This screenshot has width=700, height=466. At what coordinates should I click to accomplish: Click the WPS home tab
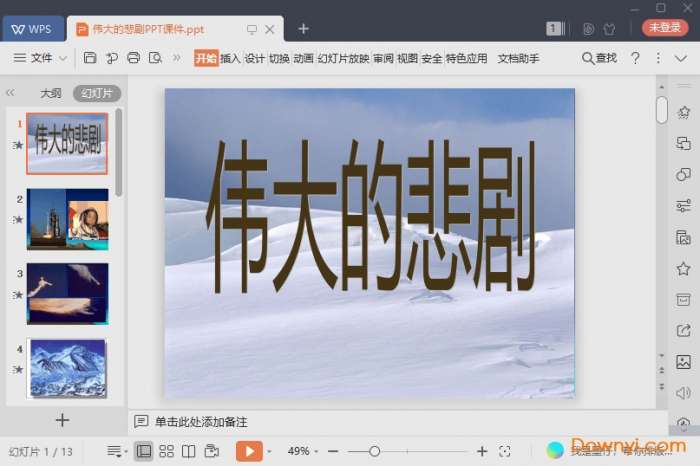pos(32,29)
